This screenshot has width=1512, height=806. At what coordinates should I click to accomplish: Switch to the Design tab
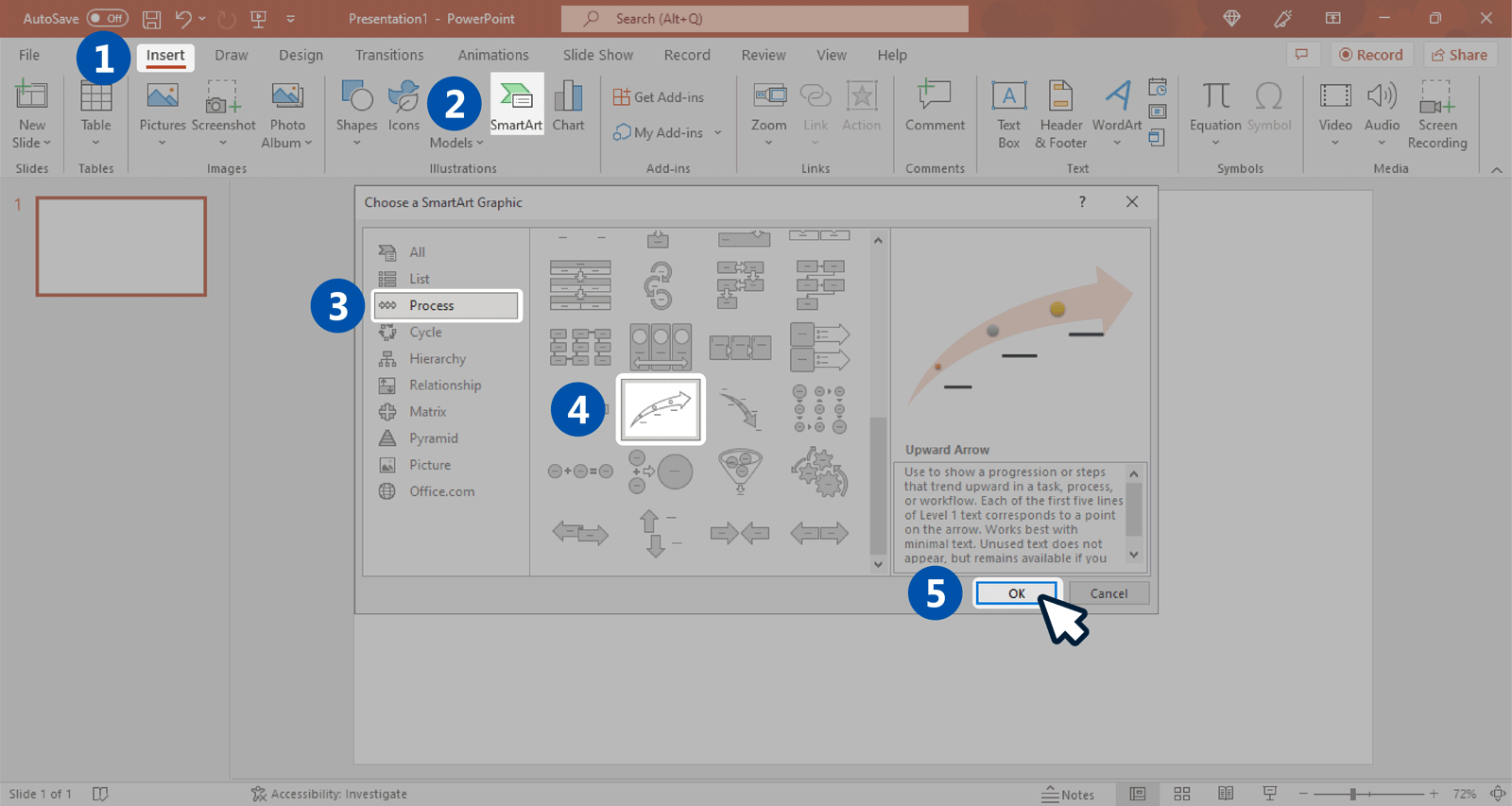[x=301, y=55]
